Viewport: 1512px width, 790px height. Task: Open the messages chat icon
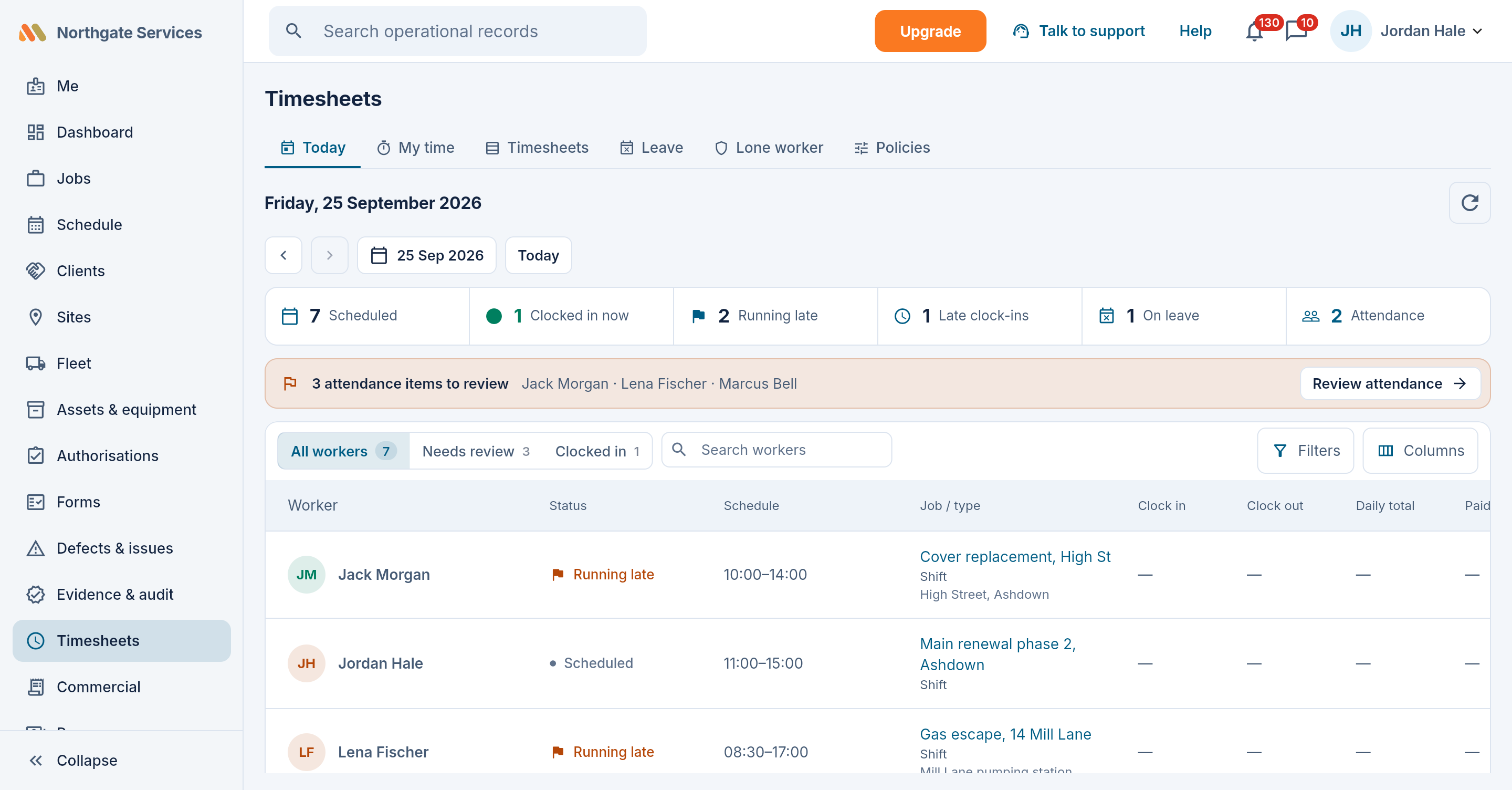[1296, 31]
